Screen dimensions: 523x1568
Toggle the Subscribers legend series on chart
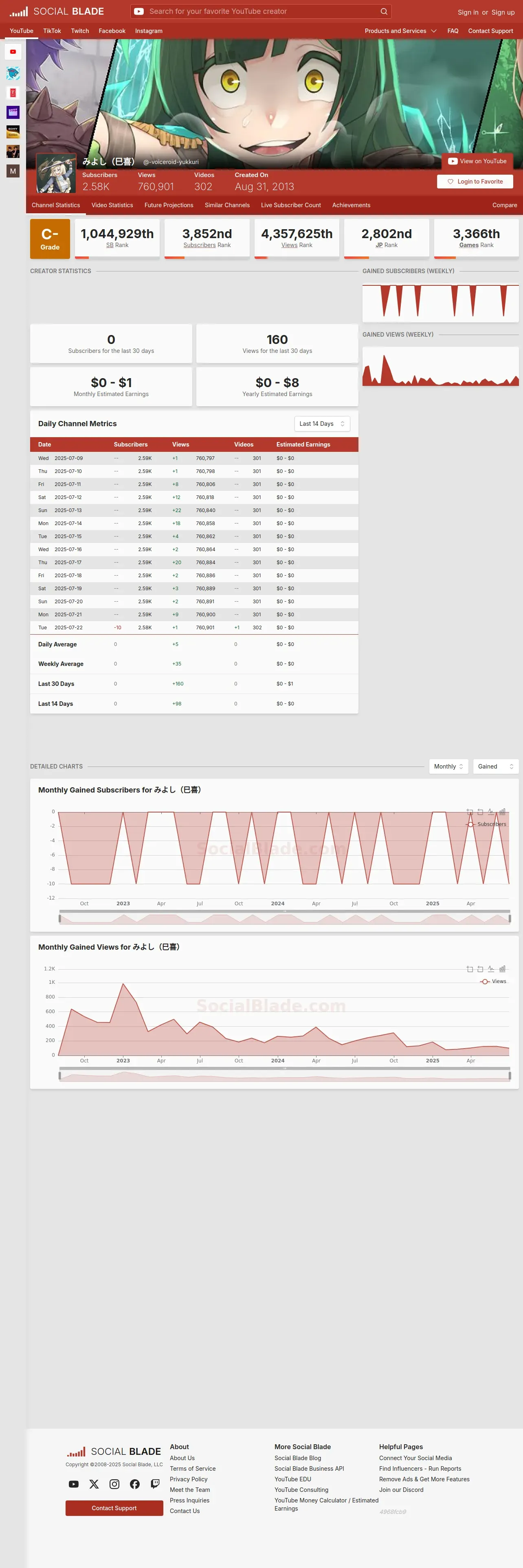(x=486, y=824)
